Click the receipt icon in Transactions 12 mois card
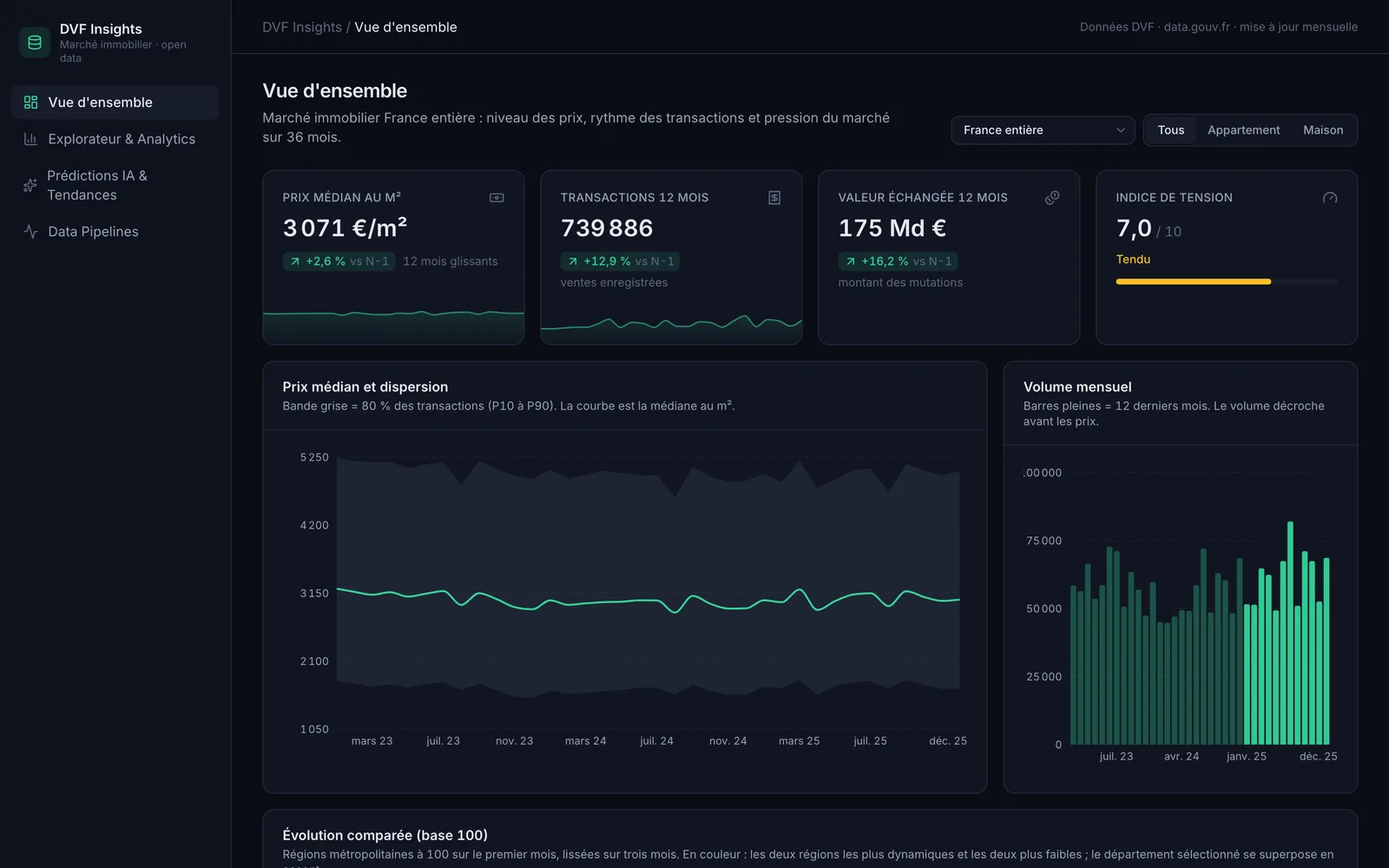 click(x=774, y=198)
